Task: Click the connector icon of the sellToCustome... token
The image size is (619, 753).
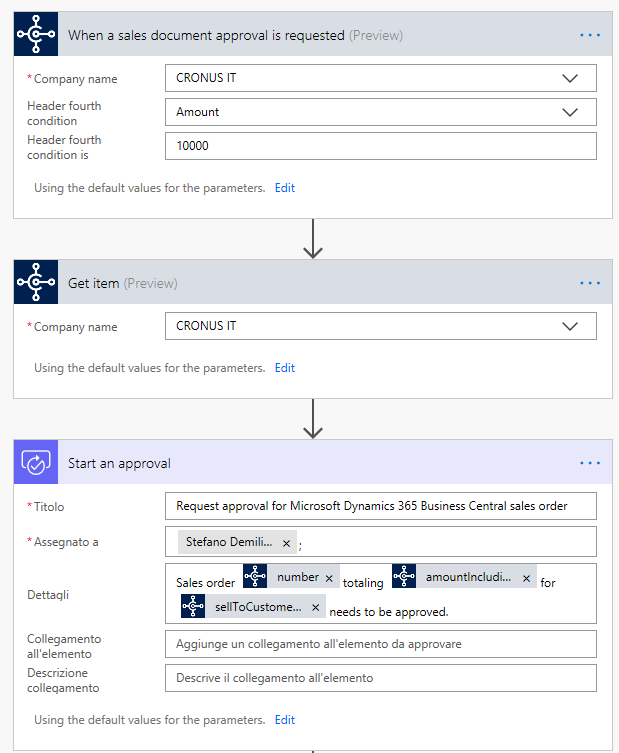Action: click(x=193, y=606)
